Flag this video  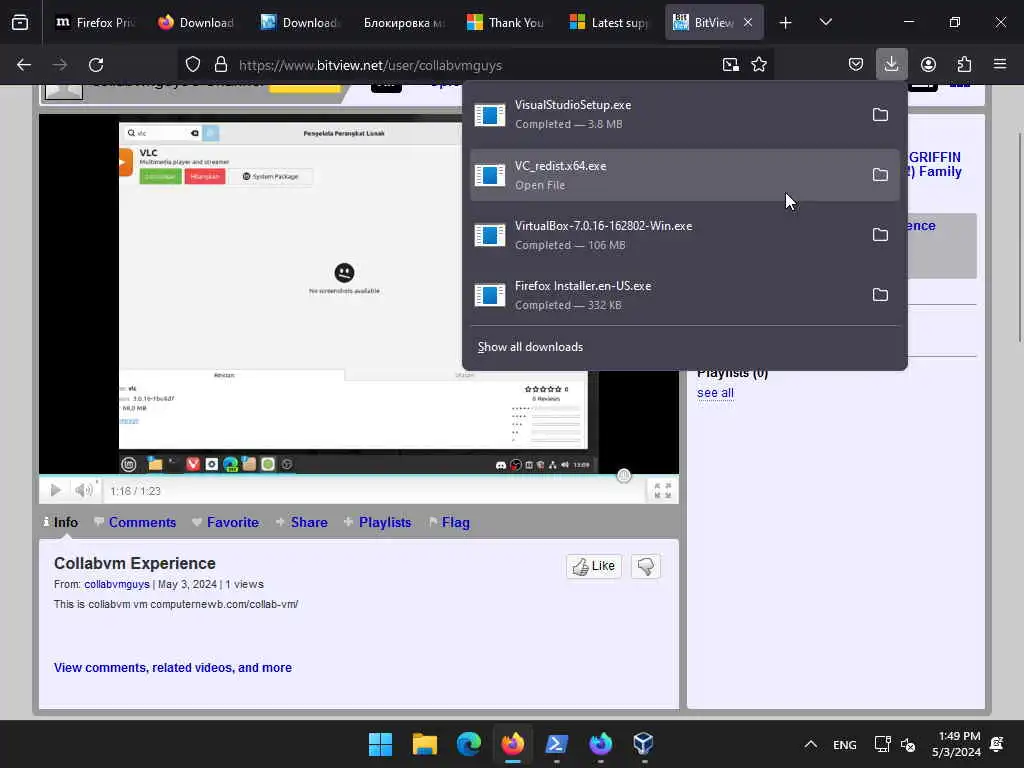tap(449, 522)
